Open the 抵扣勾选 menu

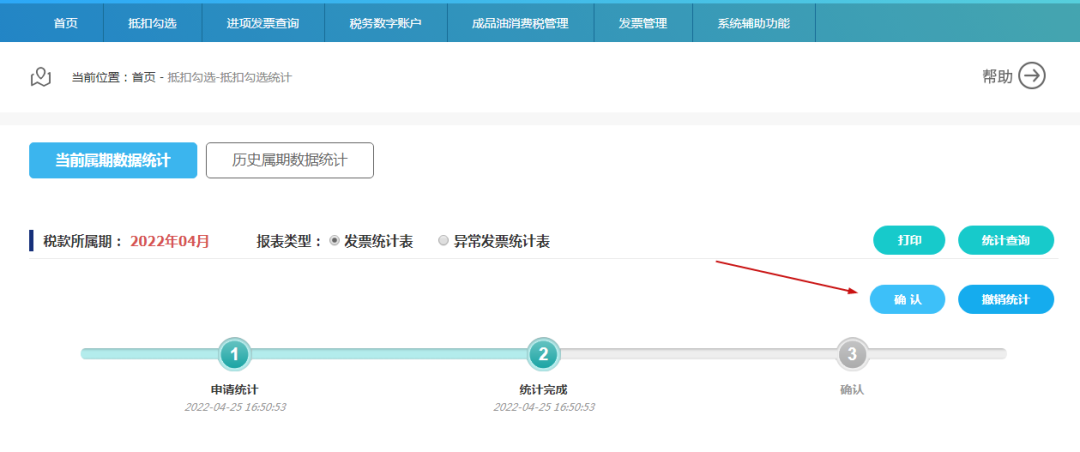pyautogui.click(x=152, y=23)
